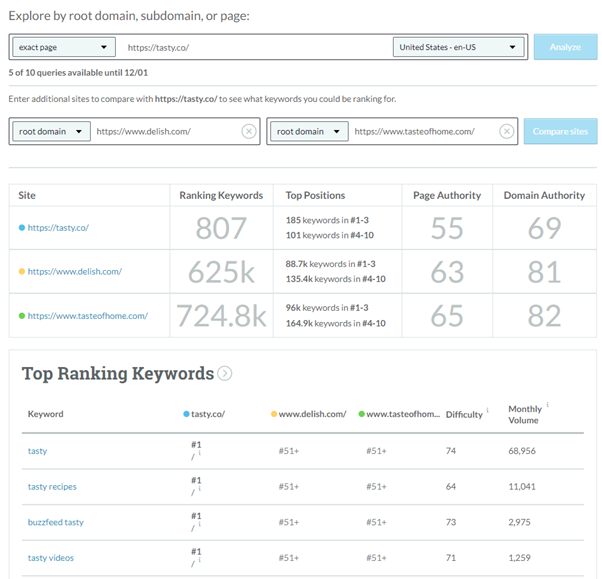Open the exact page scope dropdown
Image resolution: width=602 pixels, height=579 pixels.
pyautogui.click(x=64, y=47)
